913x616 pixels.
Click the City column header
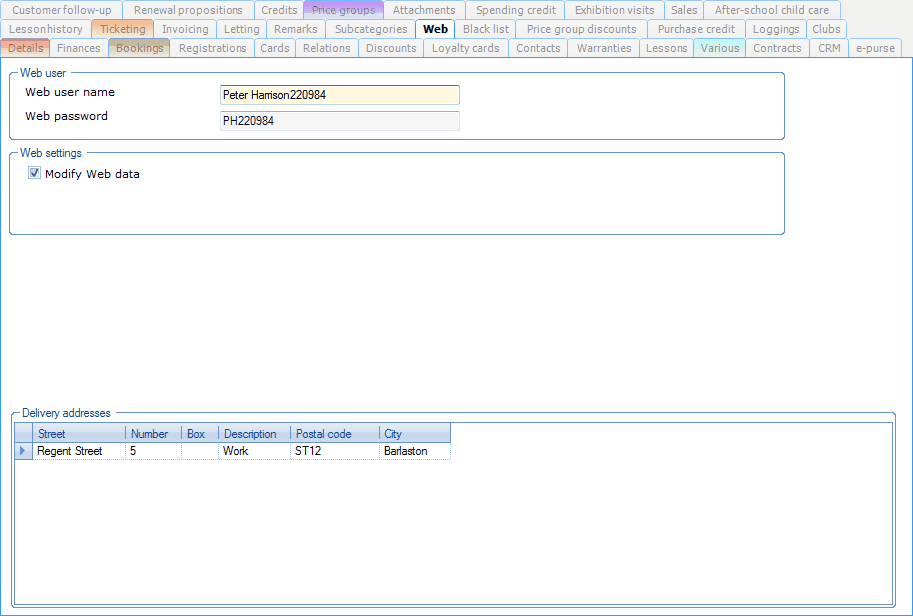tap(414, 434)
